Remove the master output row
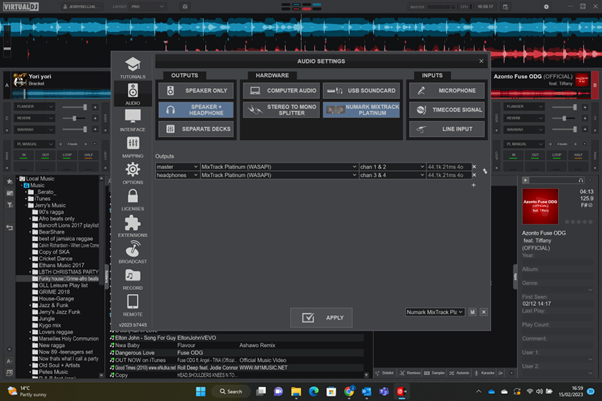Image resolution: width=602 pixels, height=401 pixels. (x=474, y=167)
